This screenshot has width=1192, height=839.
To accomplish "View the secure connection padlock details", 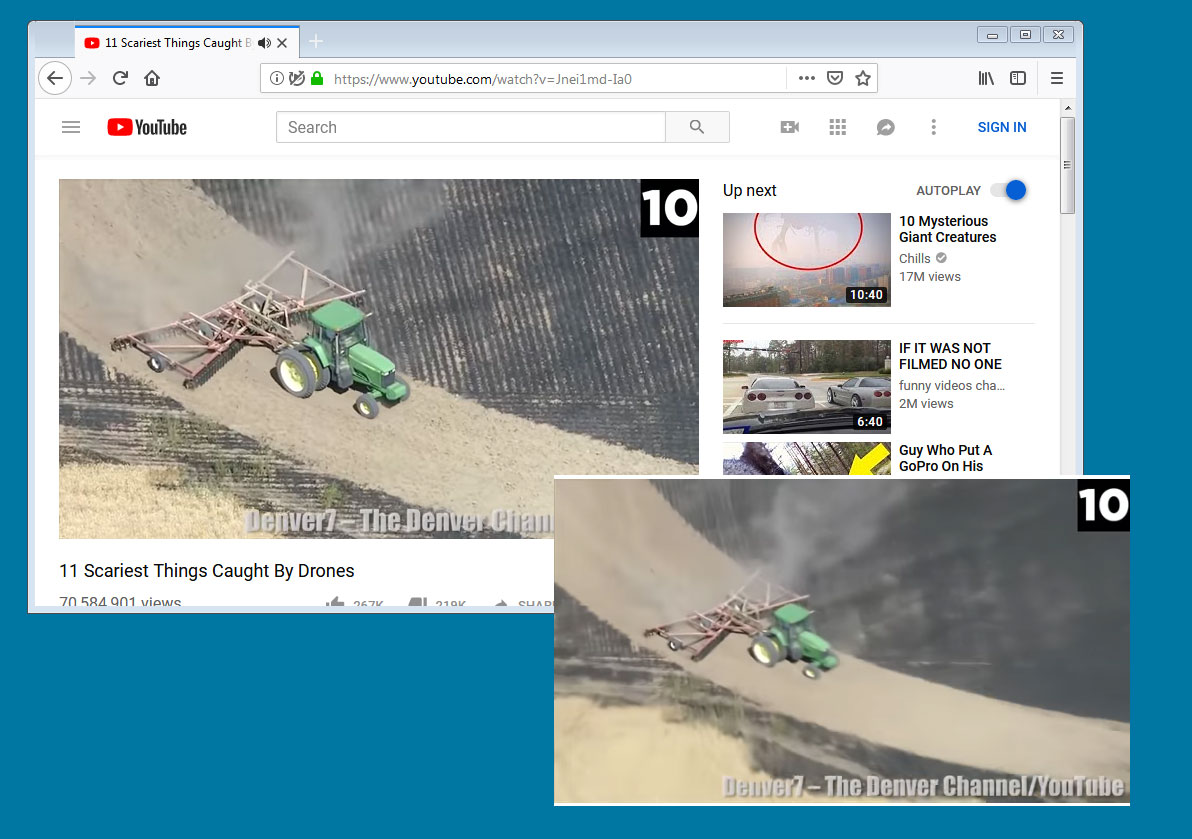I will click(x=317, y=78).
